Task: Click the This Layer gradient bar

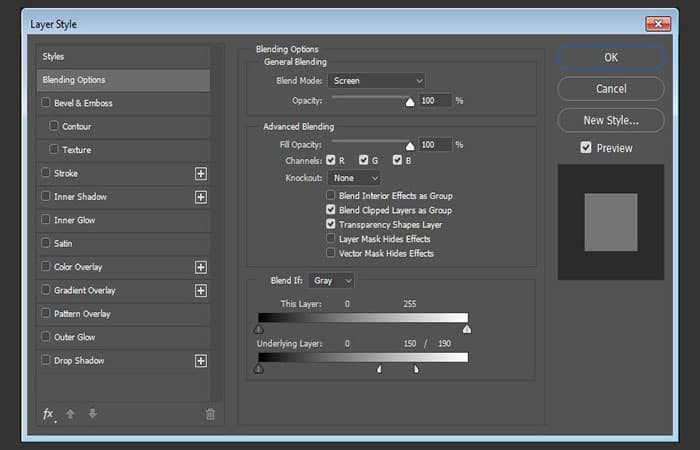Action: point(363,317)
